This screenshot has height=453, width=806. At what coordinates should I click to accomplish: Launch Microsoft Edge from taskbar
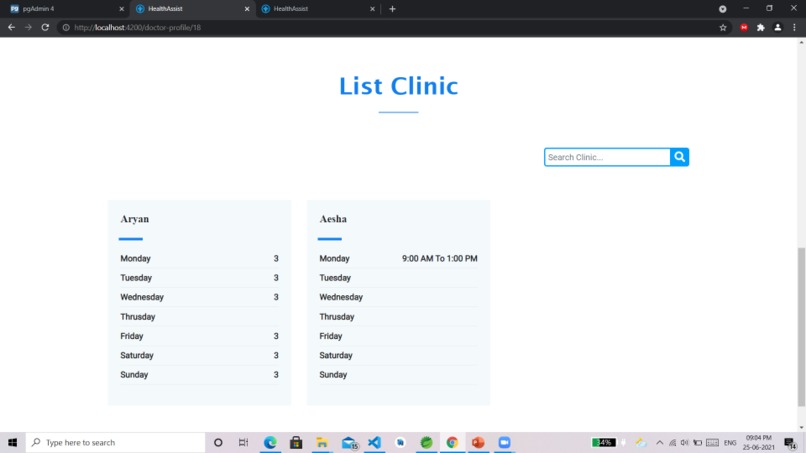click(270, 442)
